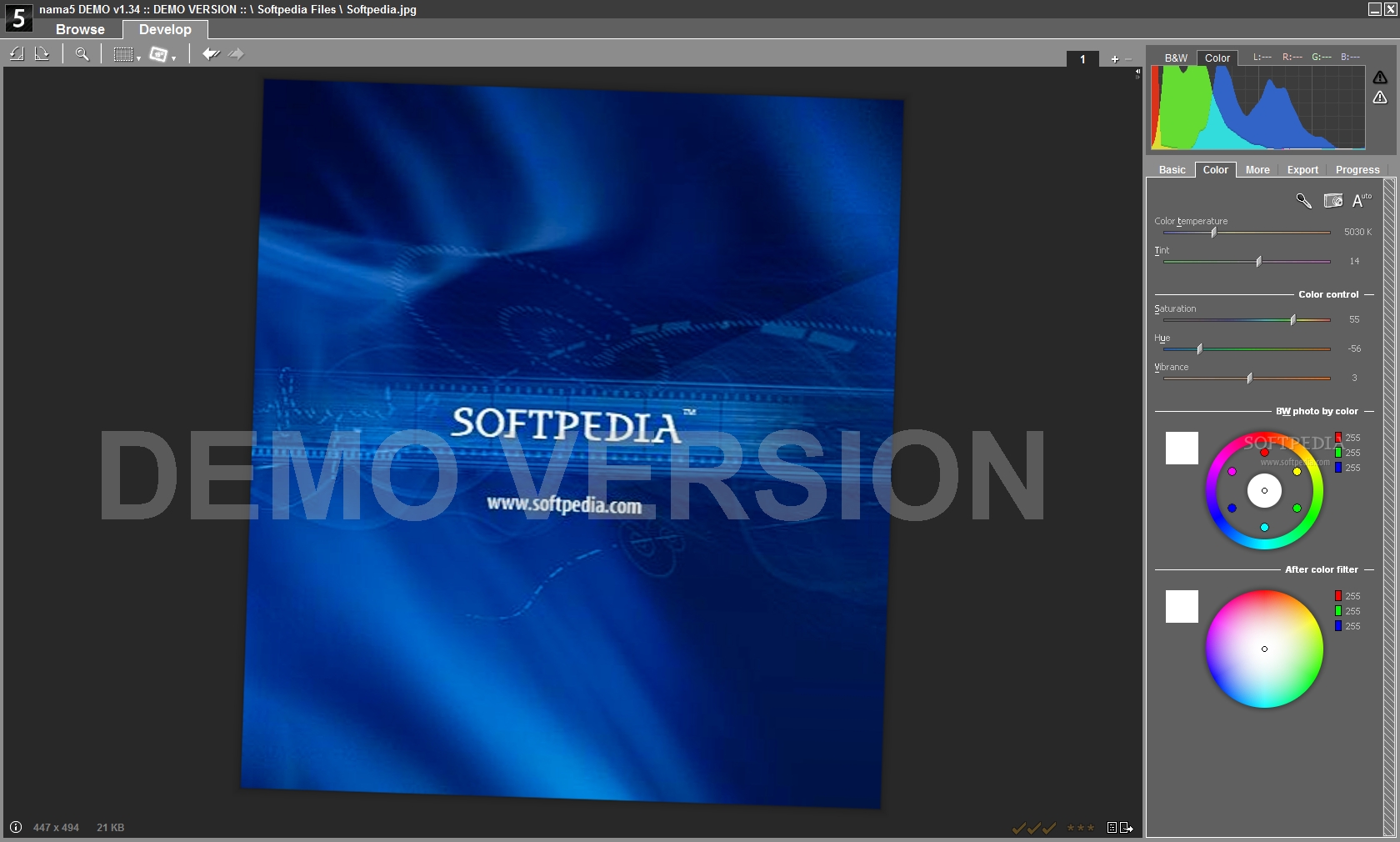This screenshot has height=842, width=1400.
Task: Select green dot on BW color wheel
Action: tap(1297, 508)
